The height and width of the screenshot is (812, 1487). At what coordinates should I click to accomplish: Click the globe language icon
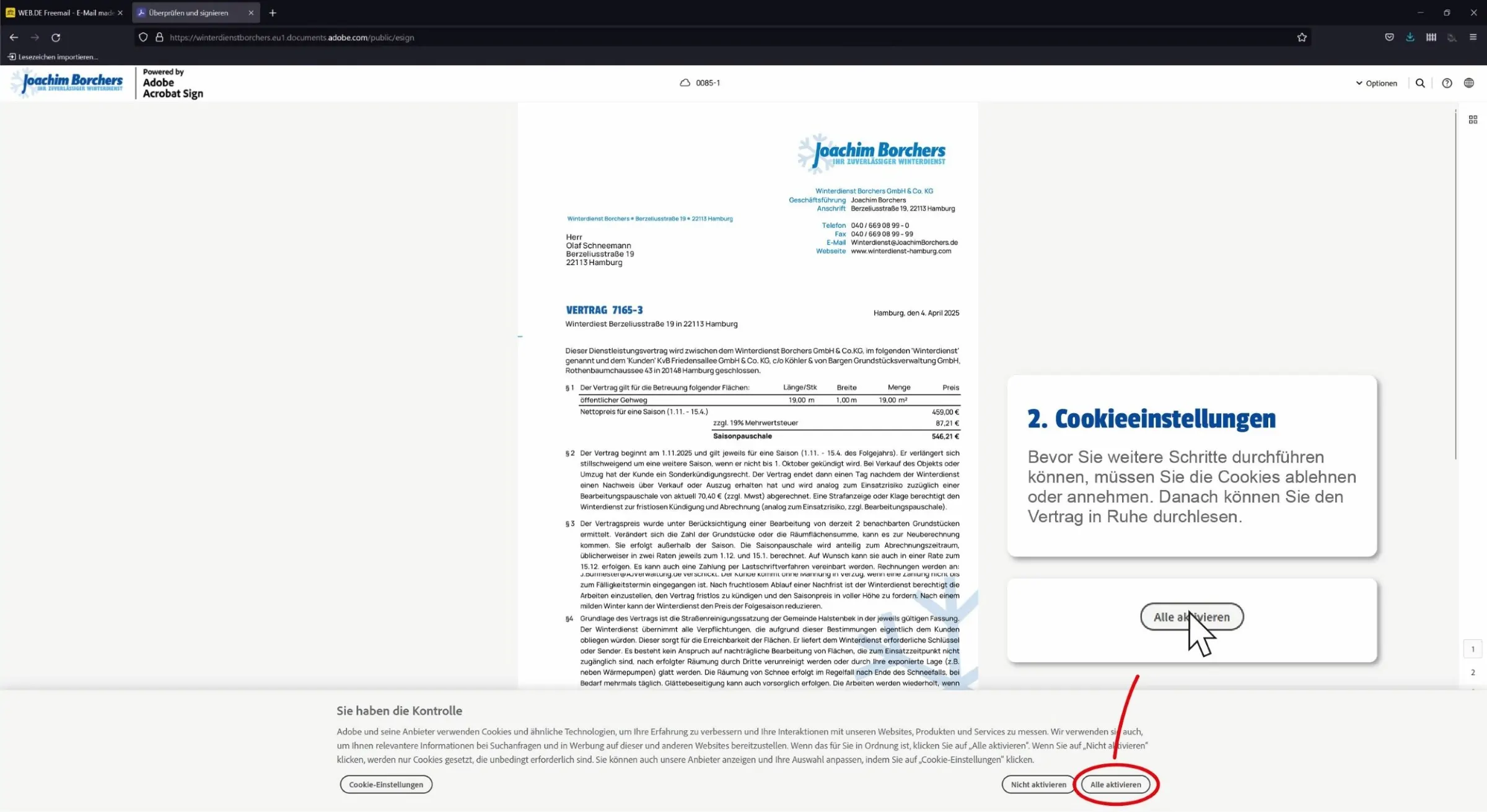coord(1469,83)
